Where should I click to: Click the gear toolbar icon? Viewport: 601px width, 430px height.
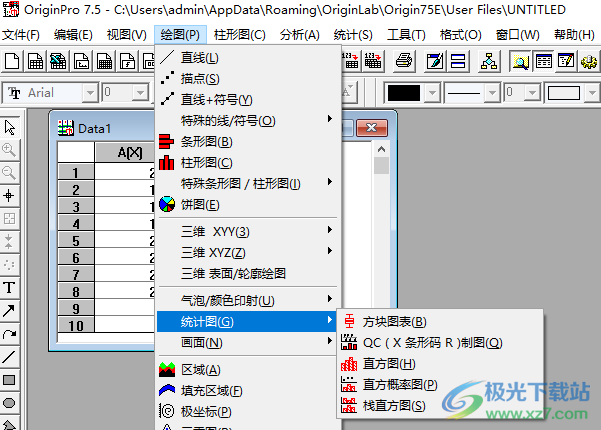[589, 61]
